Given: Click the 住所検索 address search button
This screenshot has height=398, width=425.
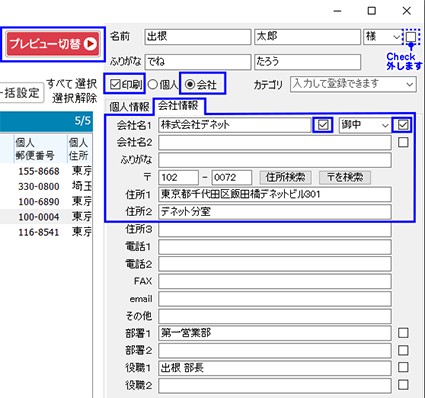Looking at the screenshot, I should coord(285,177).
